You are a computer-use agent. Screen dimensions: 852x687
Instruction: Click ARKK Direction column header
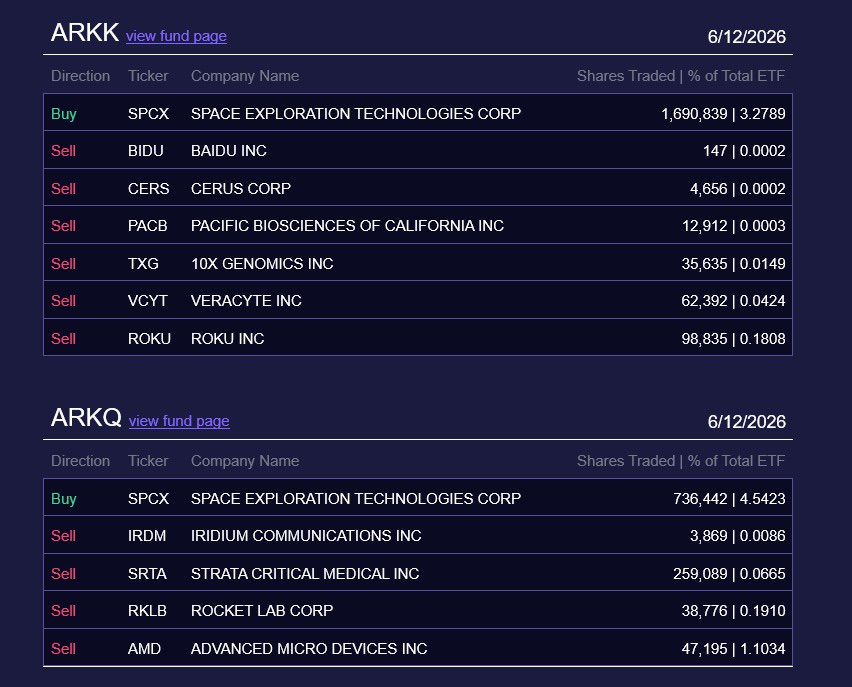point(80,76)
